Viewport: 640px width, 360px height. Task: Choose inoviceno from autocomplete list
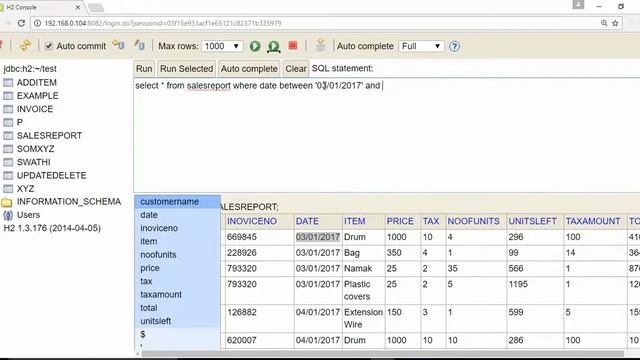177,228
